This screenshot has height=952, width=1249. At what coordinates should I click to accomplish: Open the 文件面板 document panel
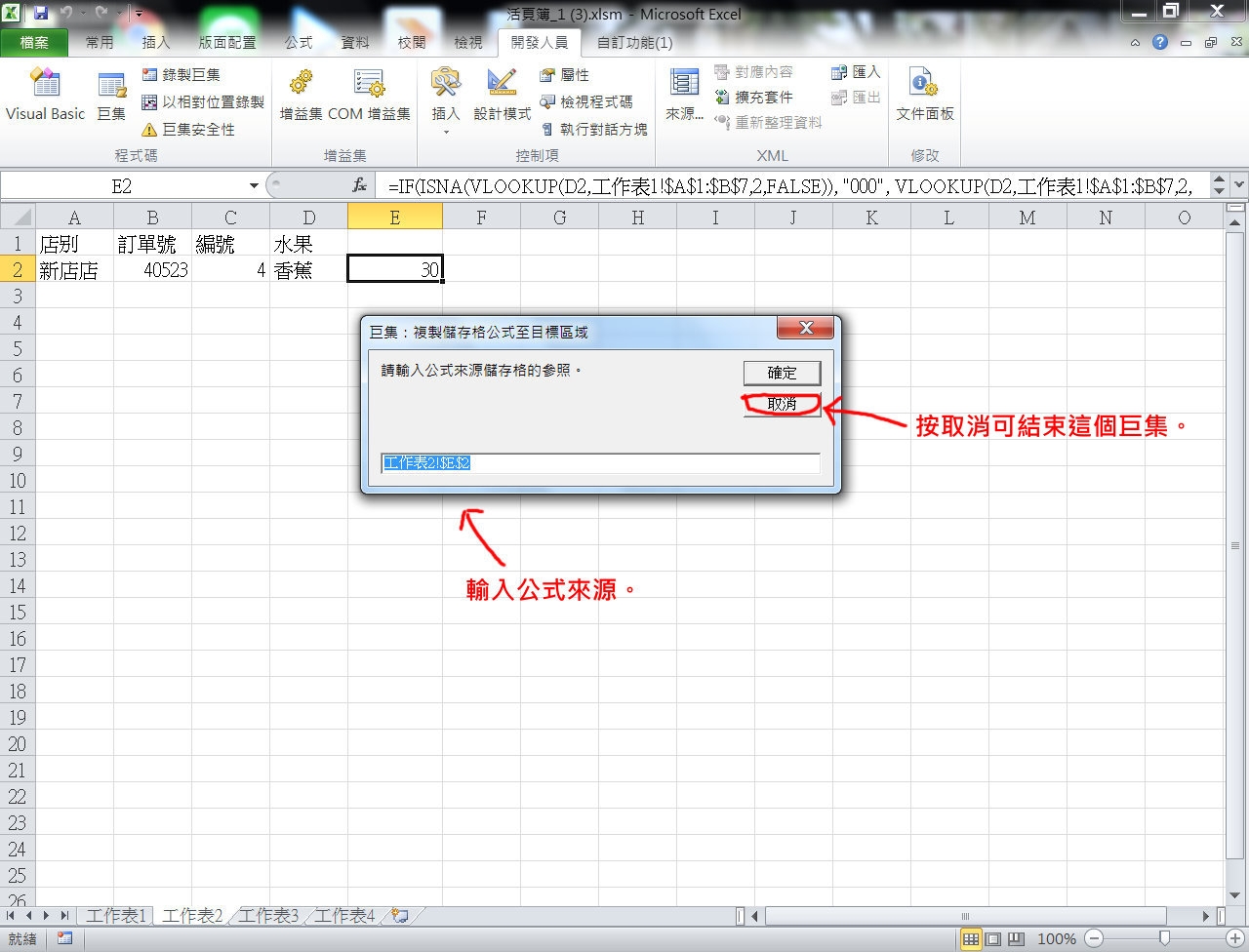925,96
